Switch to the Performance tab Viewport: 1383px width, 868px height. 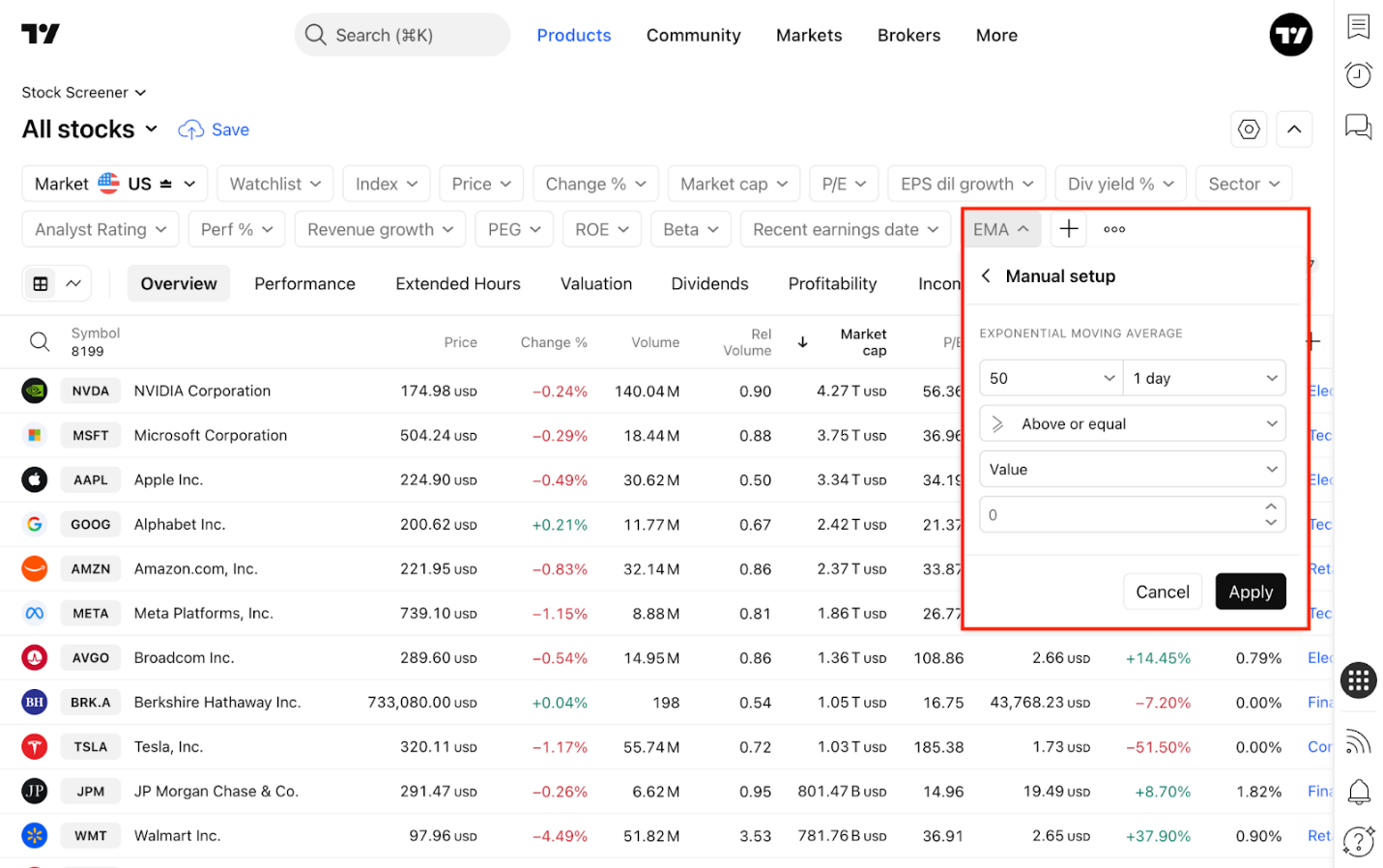(304, 283)
